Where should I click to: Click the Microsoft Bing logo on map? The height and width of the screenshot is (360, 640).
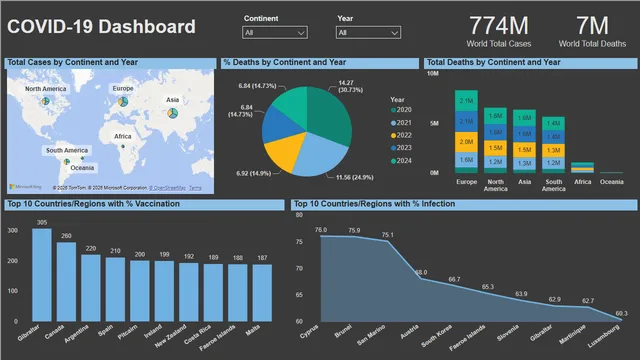(x=25, y=187)
